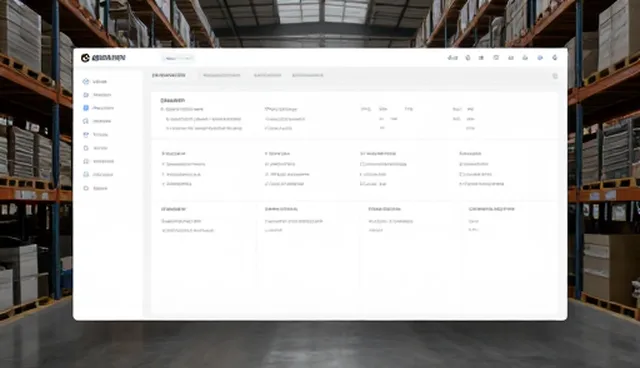Click the last sidebar item's circular icon

tap(86, 188)
